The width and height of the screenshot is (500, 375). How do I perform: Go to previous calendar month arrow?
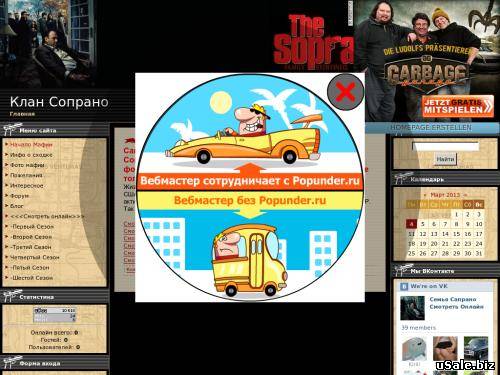click(425, 195)
